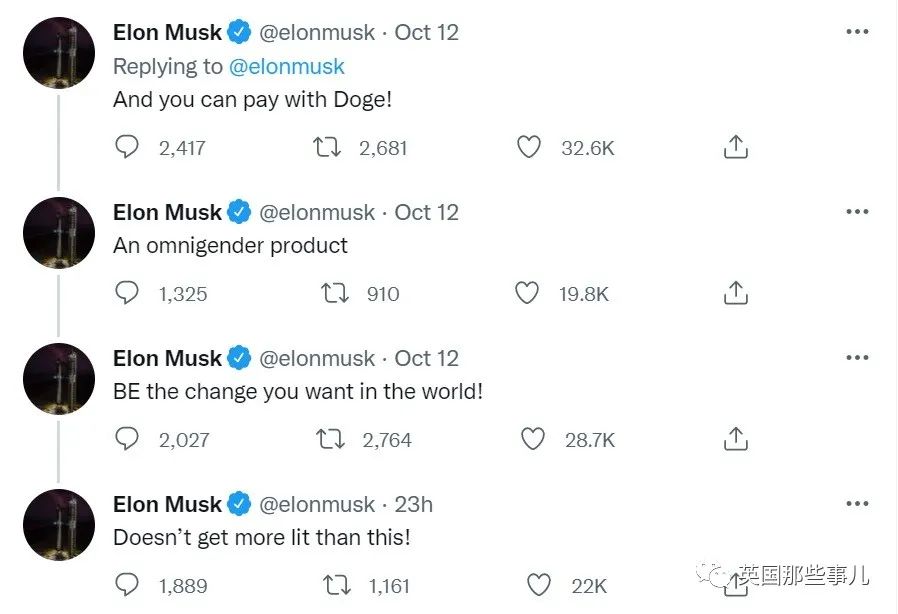Share the 'An omnigender product' tweet
Screen dimensions: 898x614
click(x=735, y=293)
